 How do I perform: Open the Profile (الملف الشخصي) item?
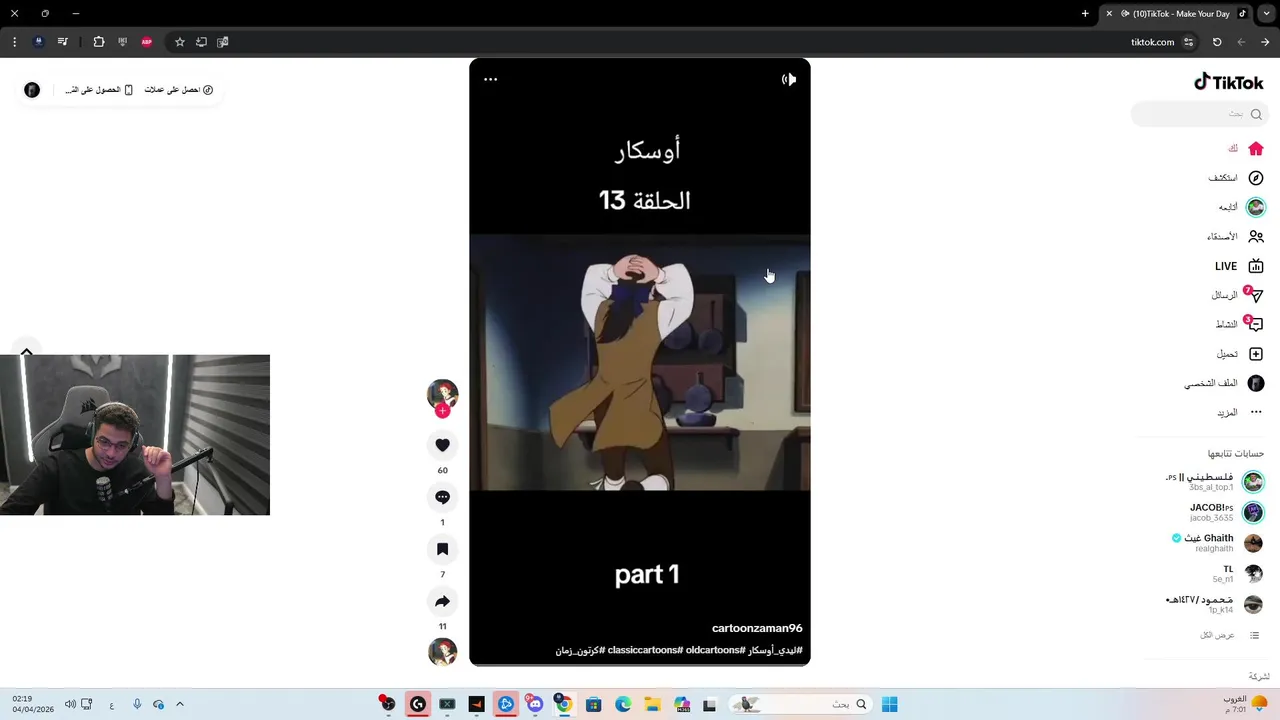pos(1225,383)
